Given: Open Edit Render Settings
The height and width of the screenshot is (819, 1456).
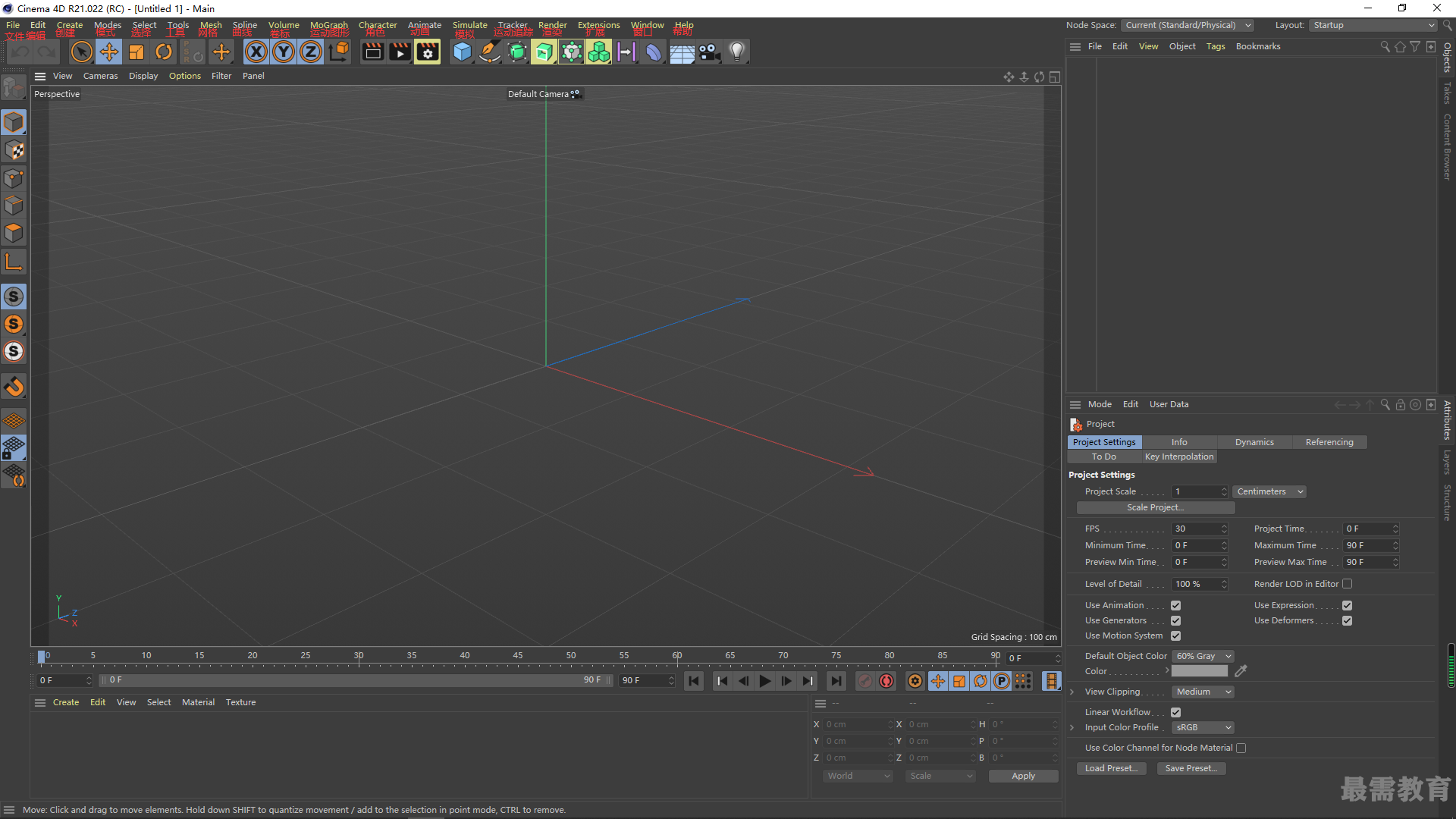Looking at the screenshot, I should (x=428, y=52).
